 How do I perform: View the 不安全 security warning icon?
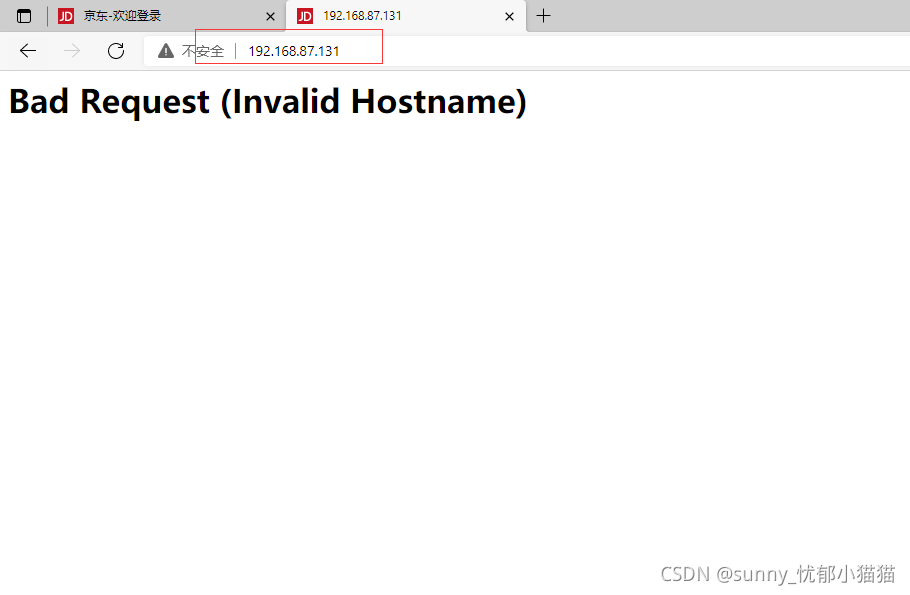166,51
